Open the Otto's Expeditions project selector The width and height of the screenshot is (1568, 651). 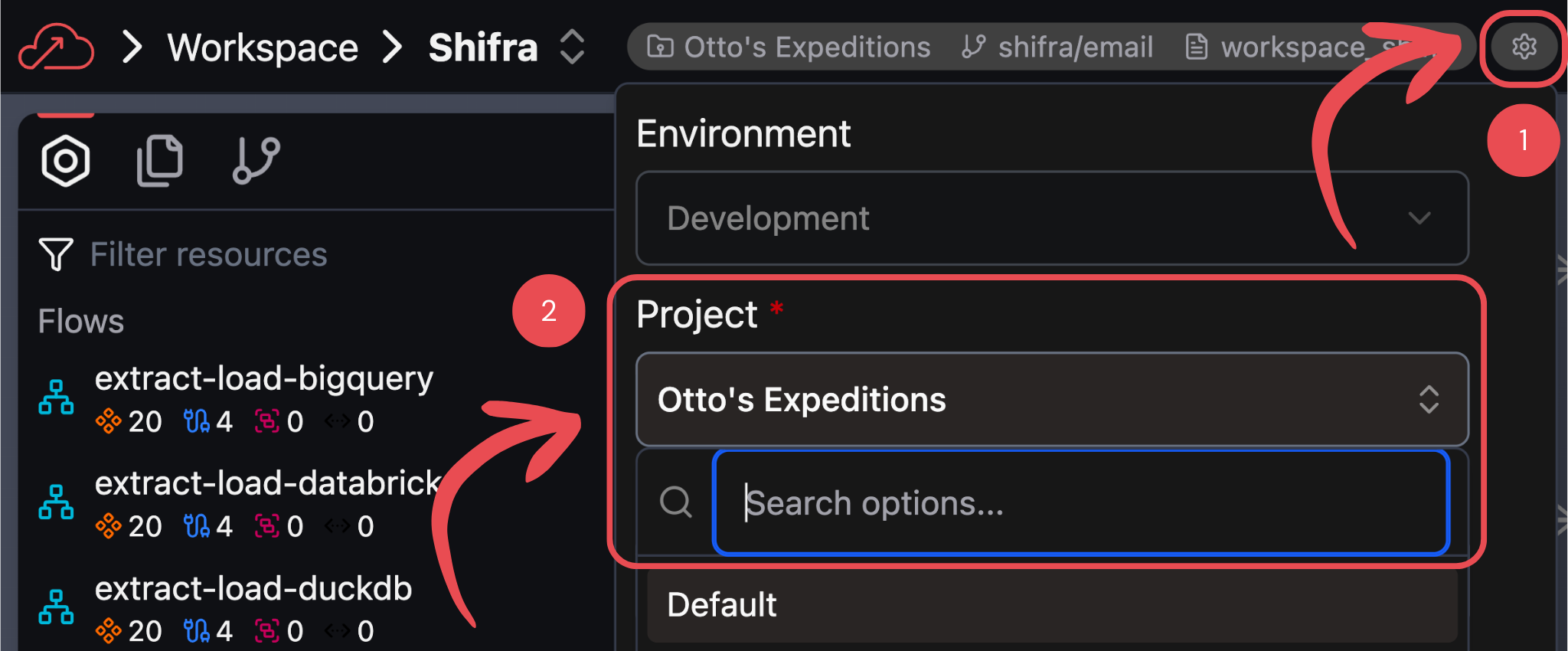[1052, 400]
